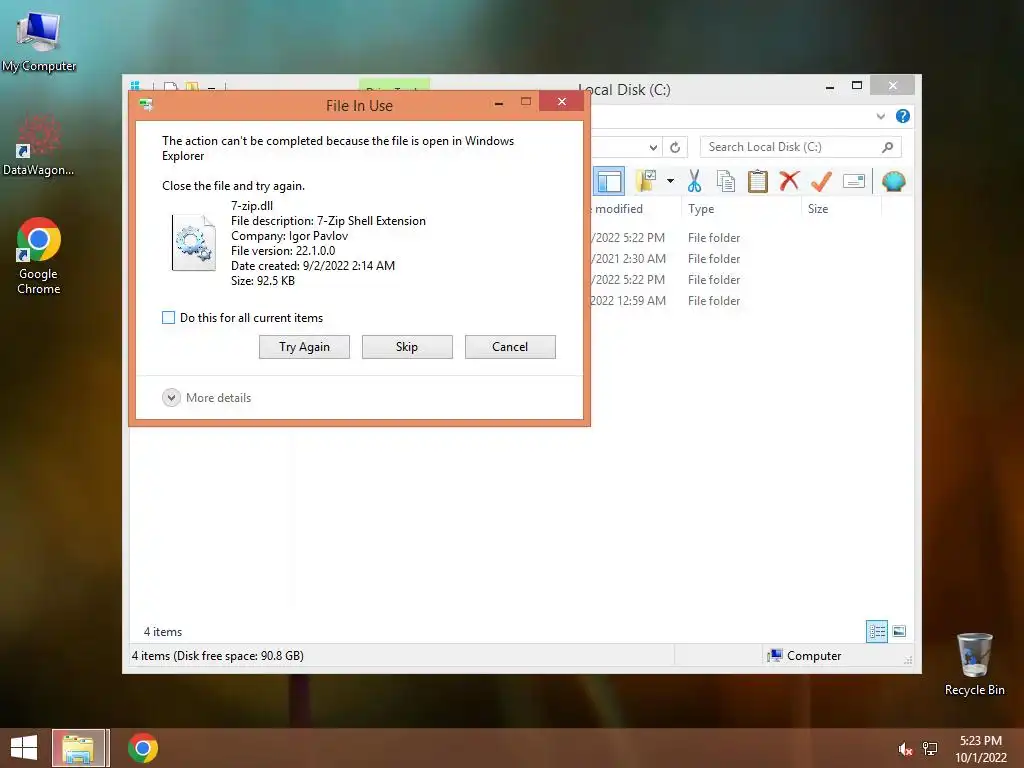This screenshot has width=1024, height=768.
Task: Click the File In Use title-bar icon
Action: (x=146, y=104)
